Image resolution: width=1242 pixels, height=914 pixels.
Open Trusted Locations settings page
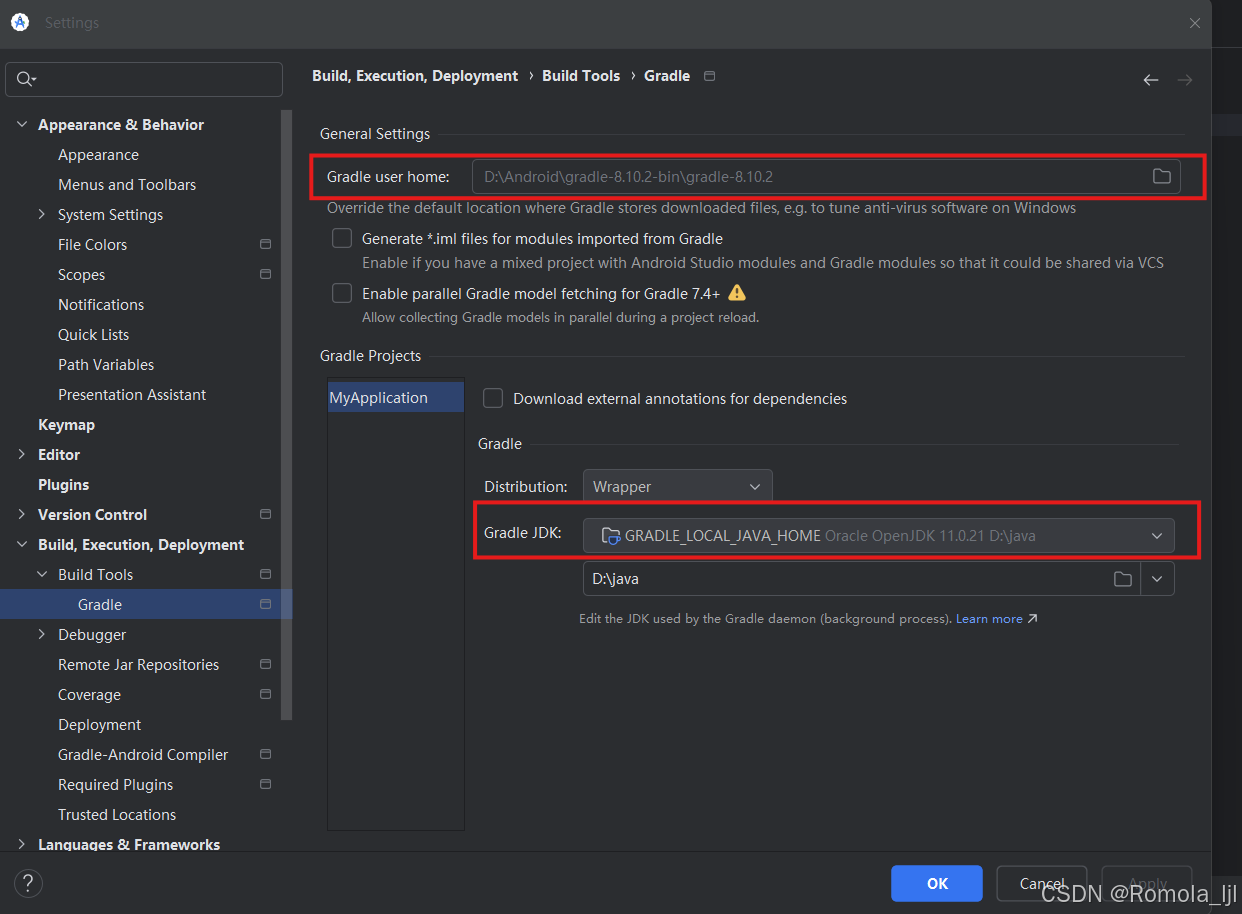coord(117,815)
